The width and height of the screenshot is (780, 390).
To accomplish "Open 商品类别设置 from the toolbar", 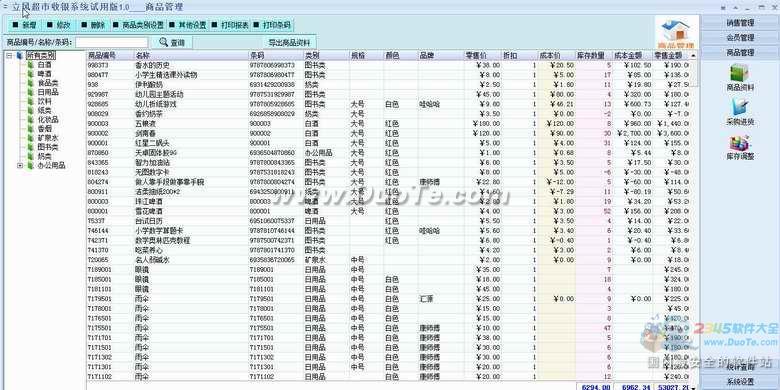I will pos(138,25).
